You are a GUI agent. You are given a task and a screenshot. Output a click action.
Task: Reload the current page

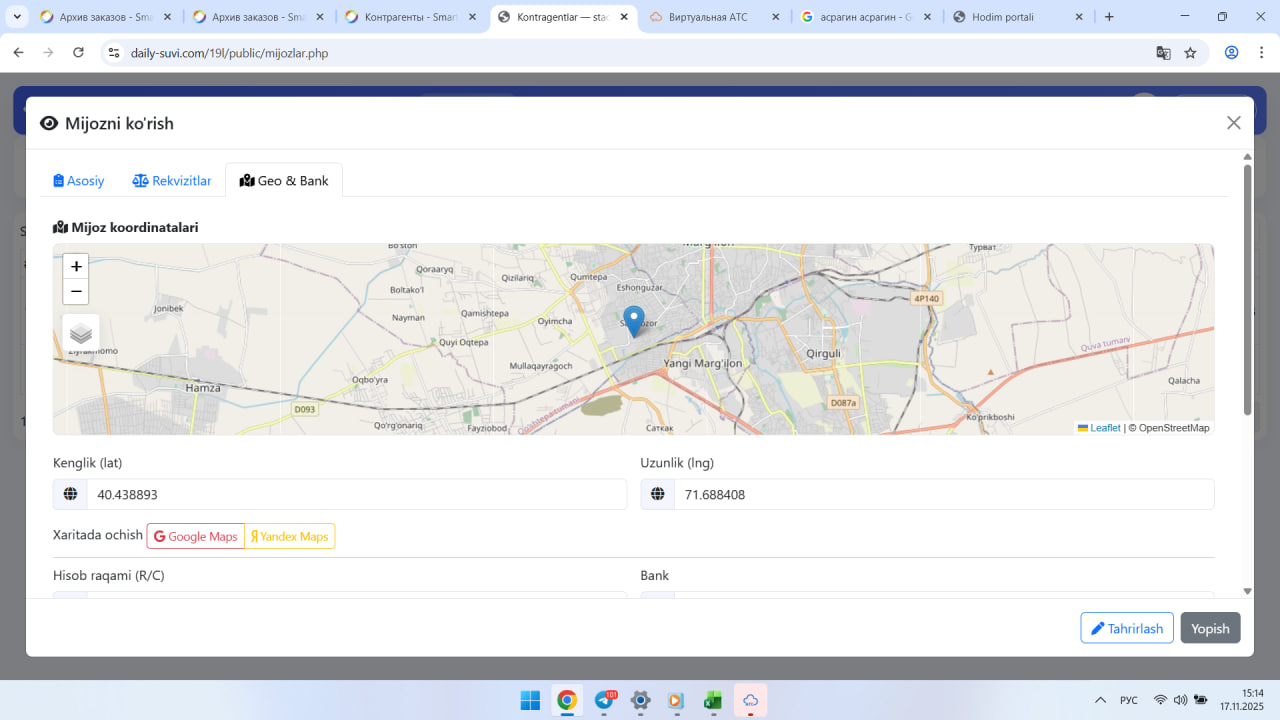[78, 53]
